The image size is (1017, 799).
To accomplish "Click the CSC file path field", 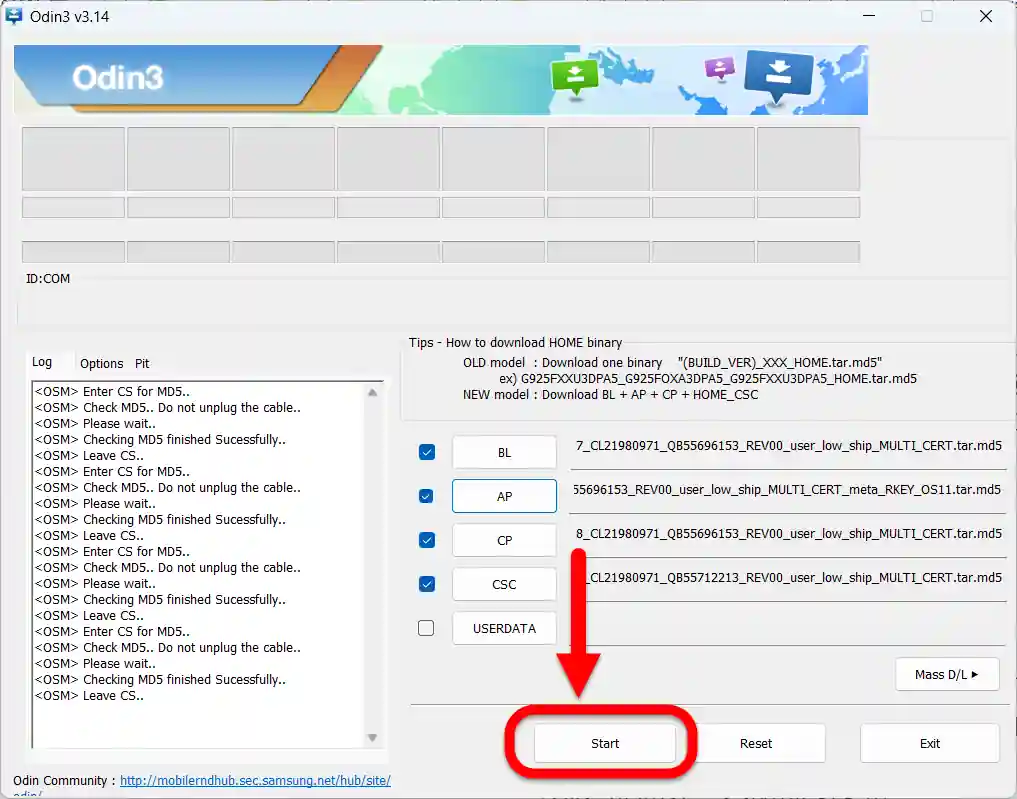I will (788, 584).
